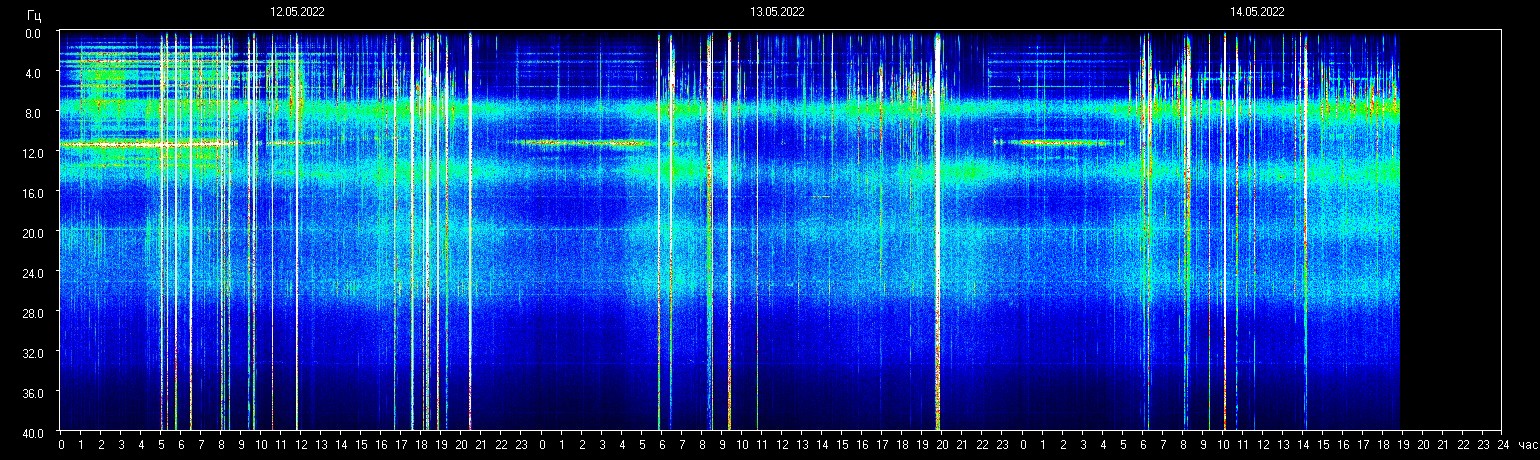Select the 36.0 frequency axis label
This screenshot has width=1540, height=460.
33,393
